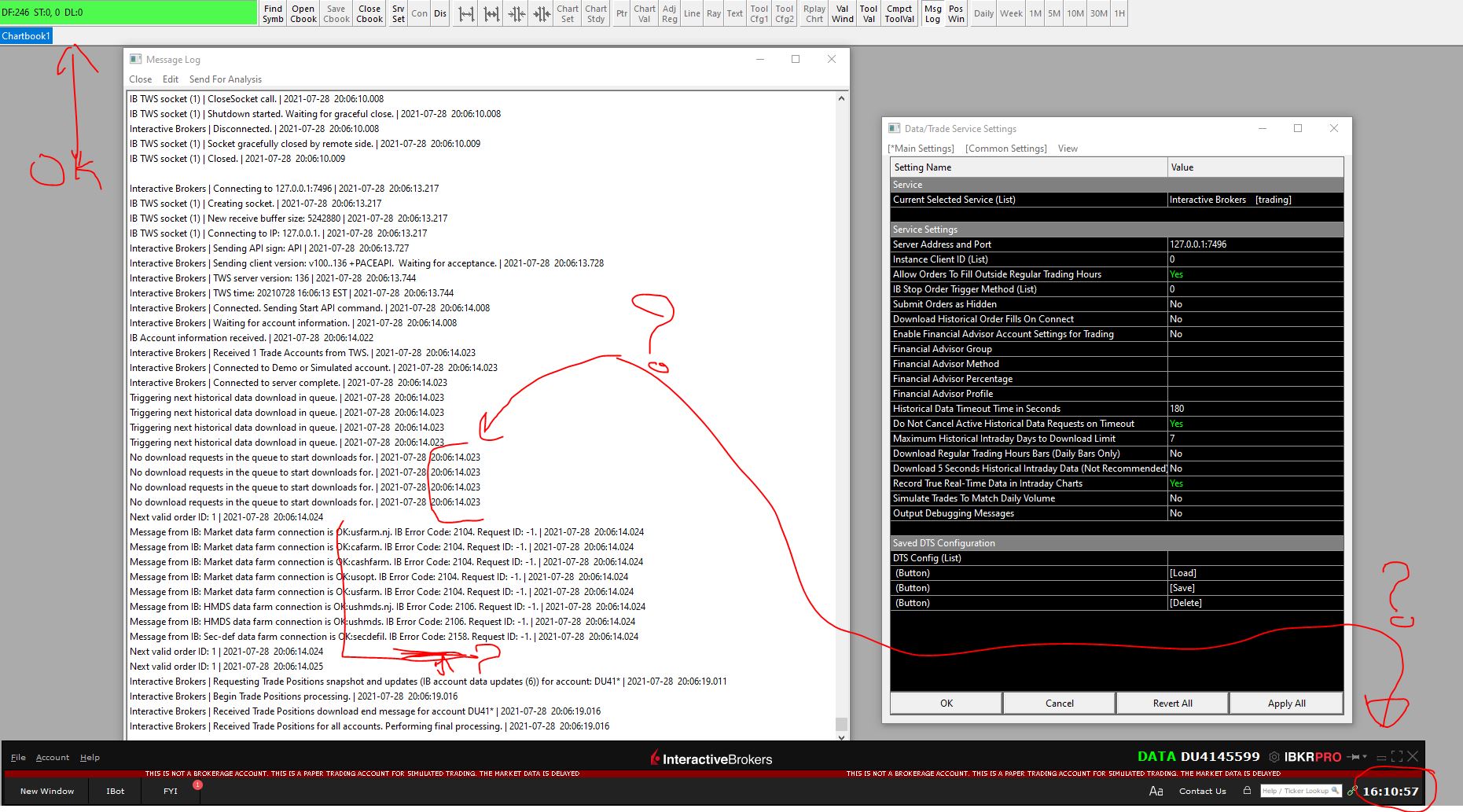Open the Output Debugging Messages value
This screenshot has width=1463, height=812.
1255,513
